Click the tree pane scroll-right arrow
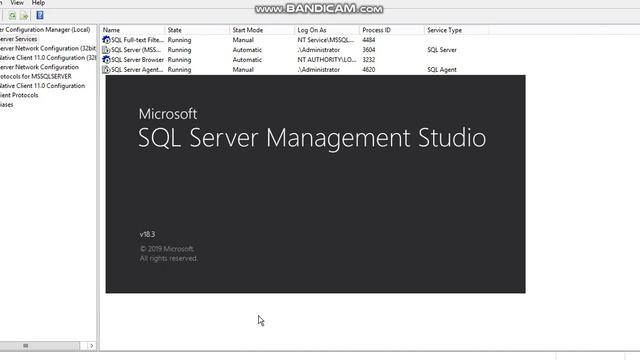This screenshot has height=360, width=640. [92, 346]
